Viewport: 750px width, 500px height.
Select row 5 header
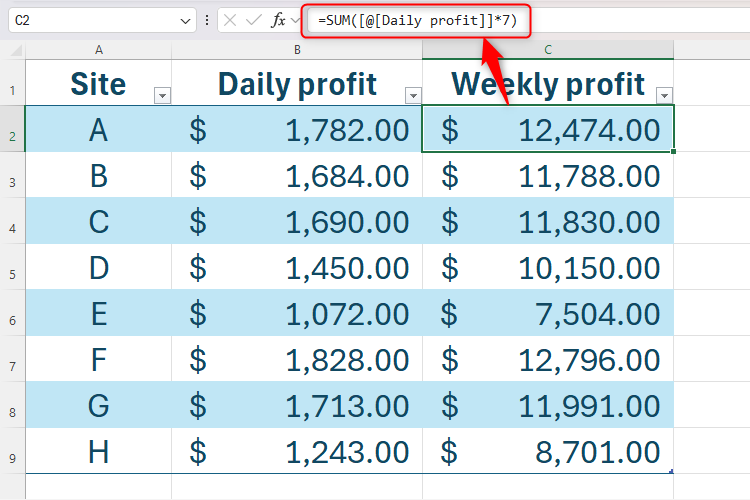point(12,267)
